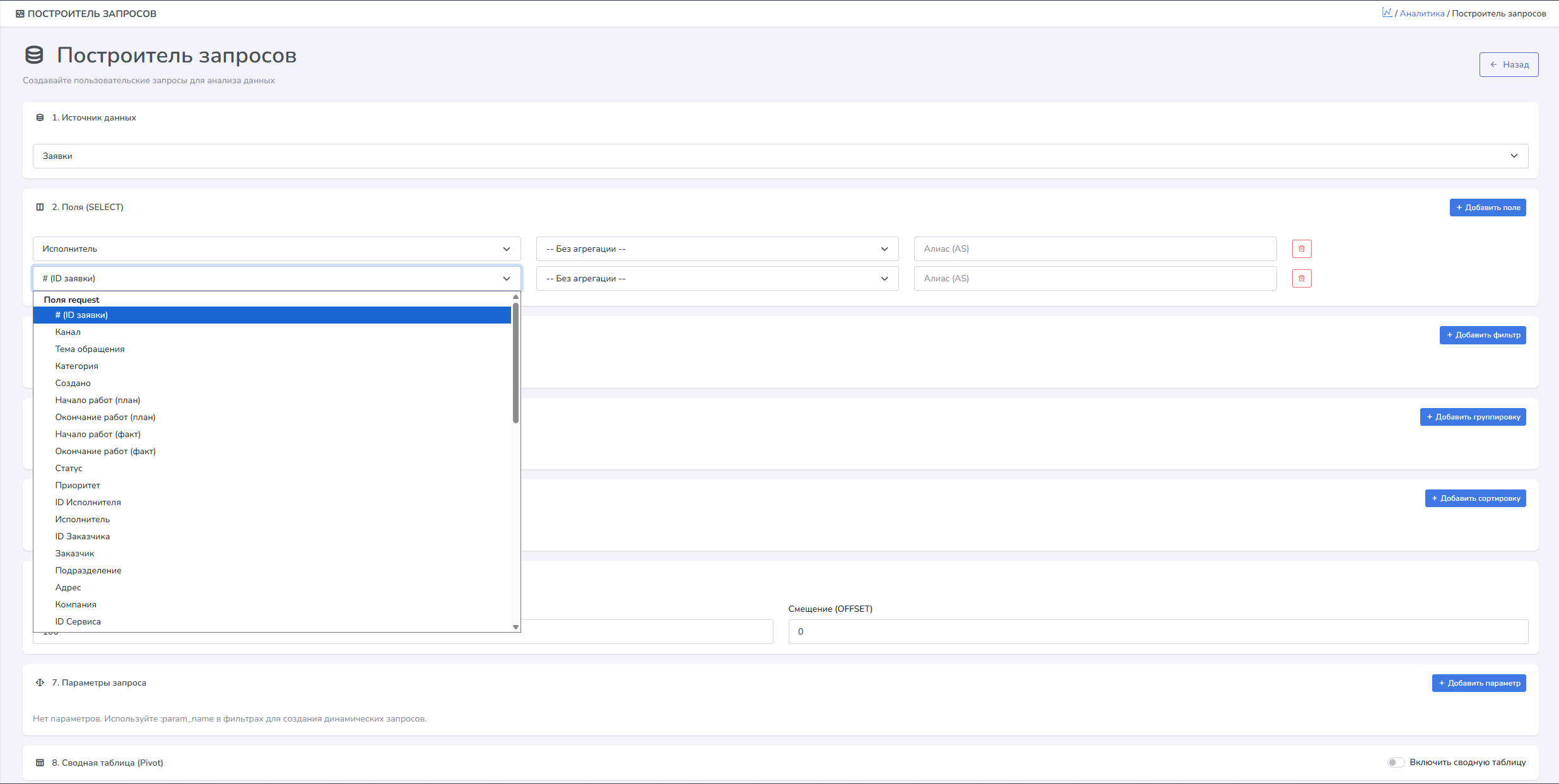Click the large database icon beside page title

click(x=34, y=56)
